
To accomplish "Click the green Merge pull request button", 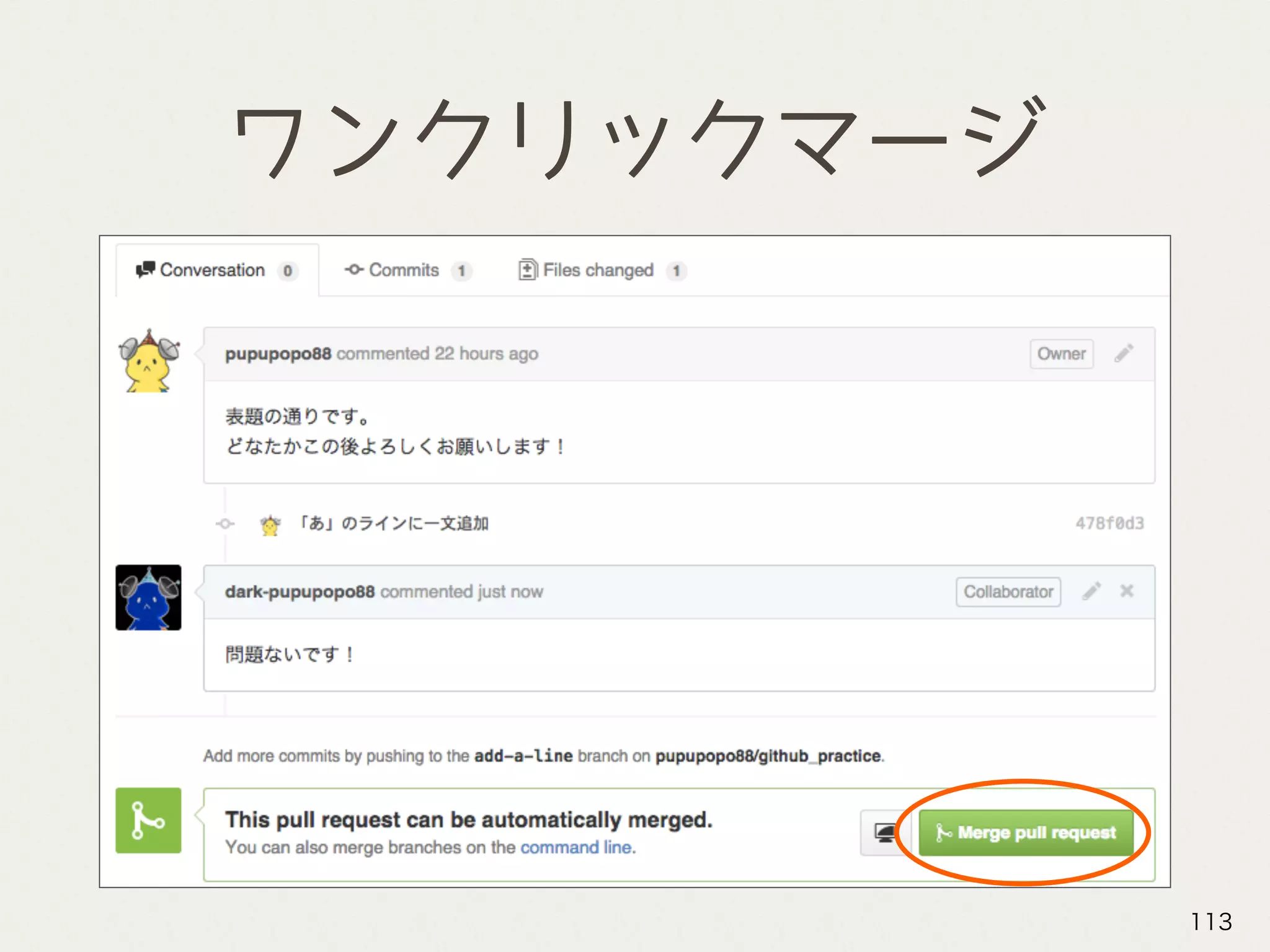I will 1026,832.
